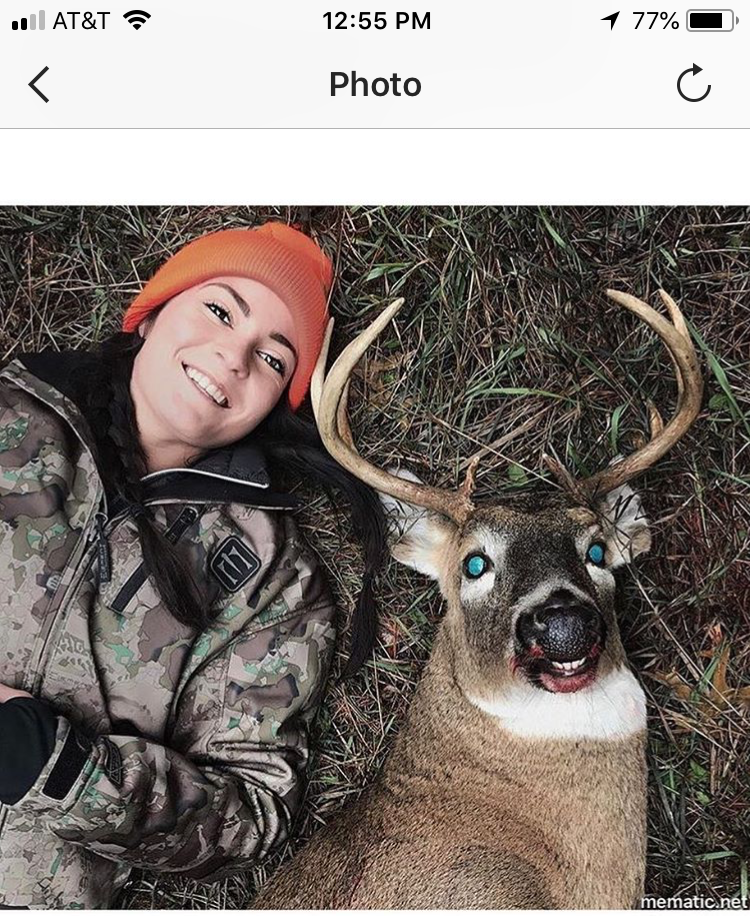Tap the back chevron arrow
The height and width of the screenshot is (922, 750).
pos(39,85)
